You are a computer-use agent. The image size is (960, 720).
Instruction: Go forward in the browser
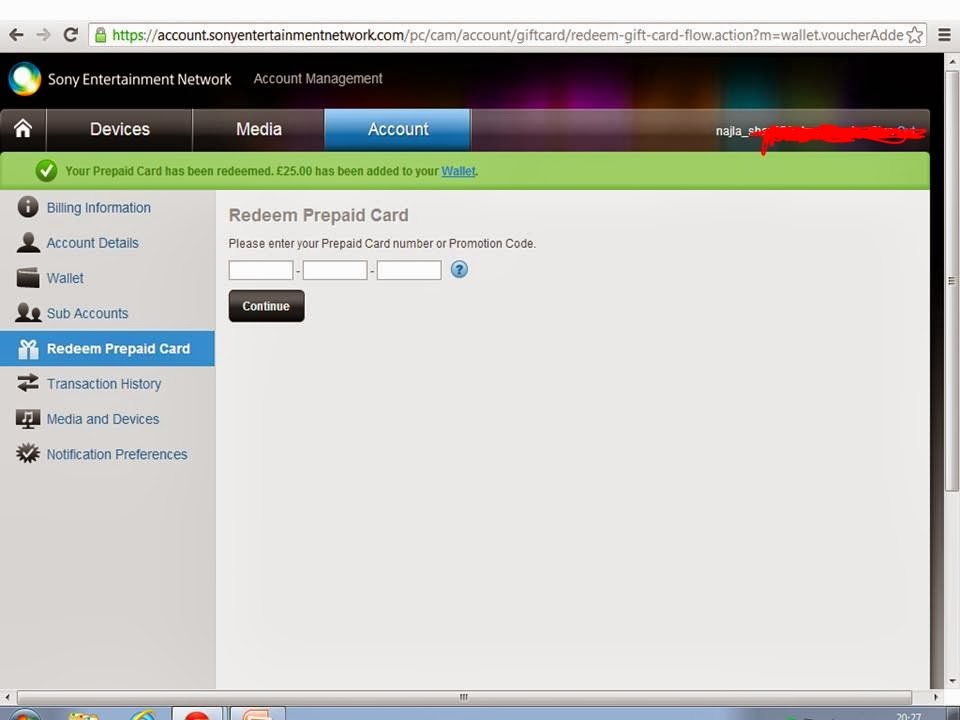tap(43, 35)
